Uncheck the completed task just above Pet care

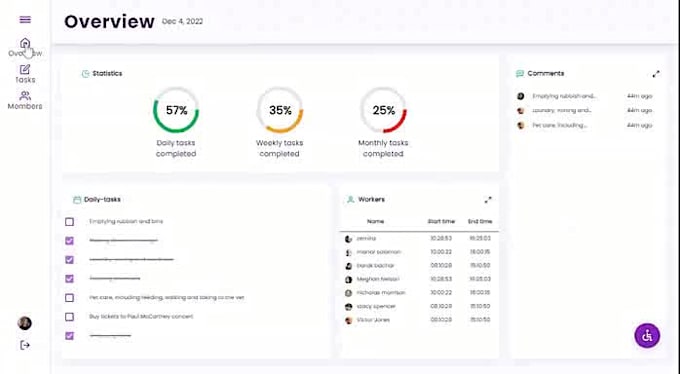point(69,279)
